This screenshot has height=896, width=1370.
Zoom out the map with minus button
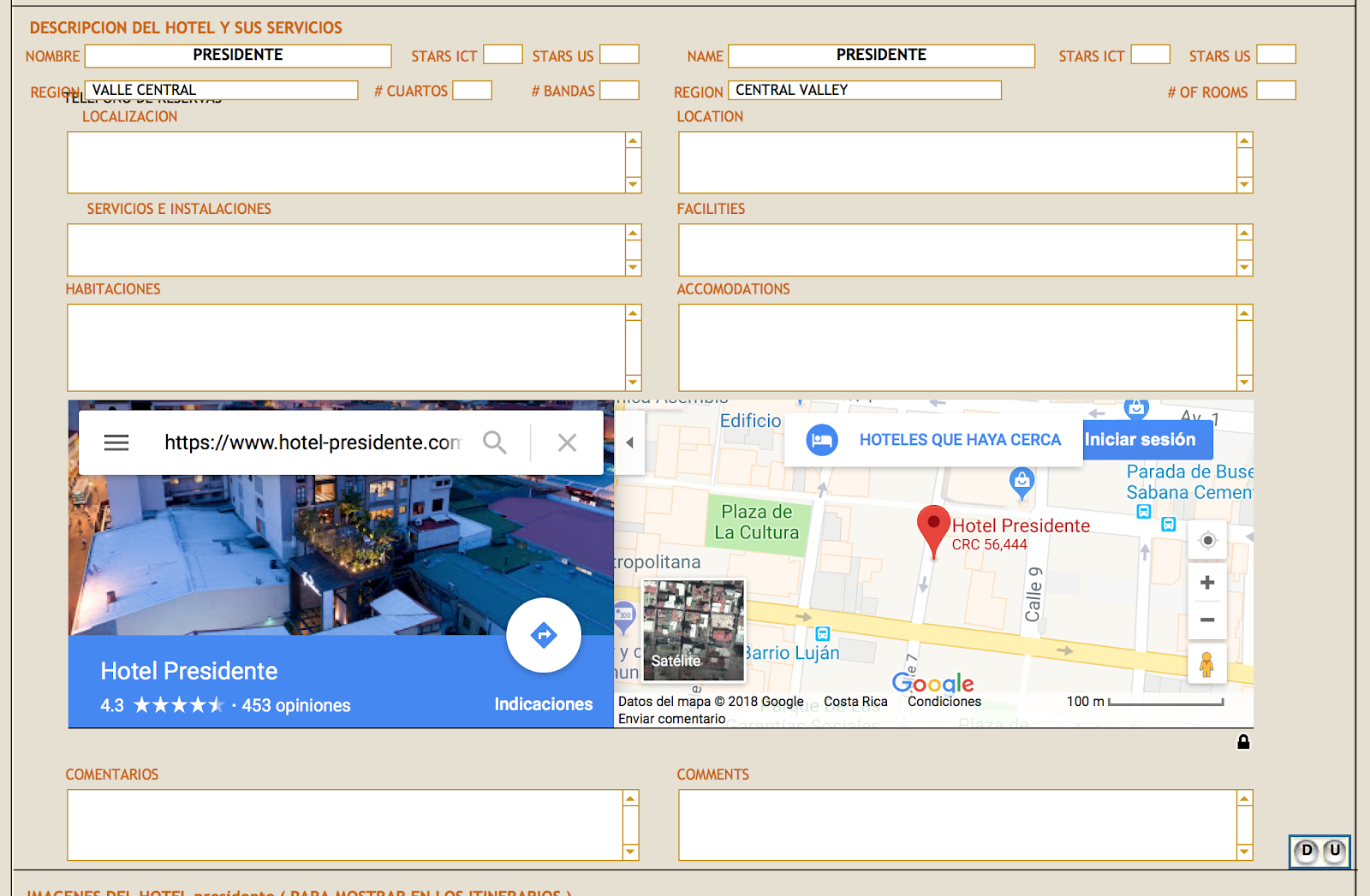click(1207, 620)
